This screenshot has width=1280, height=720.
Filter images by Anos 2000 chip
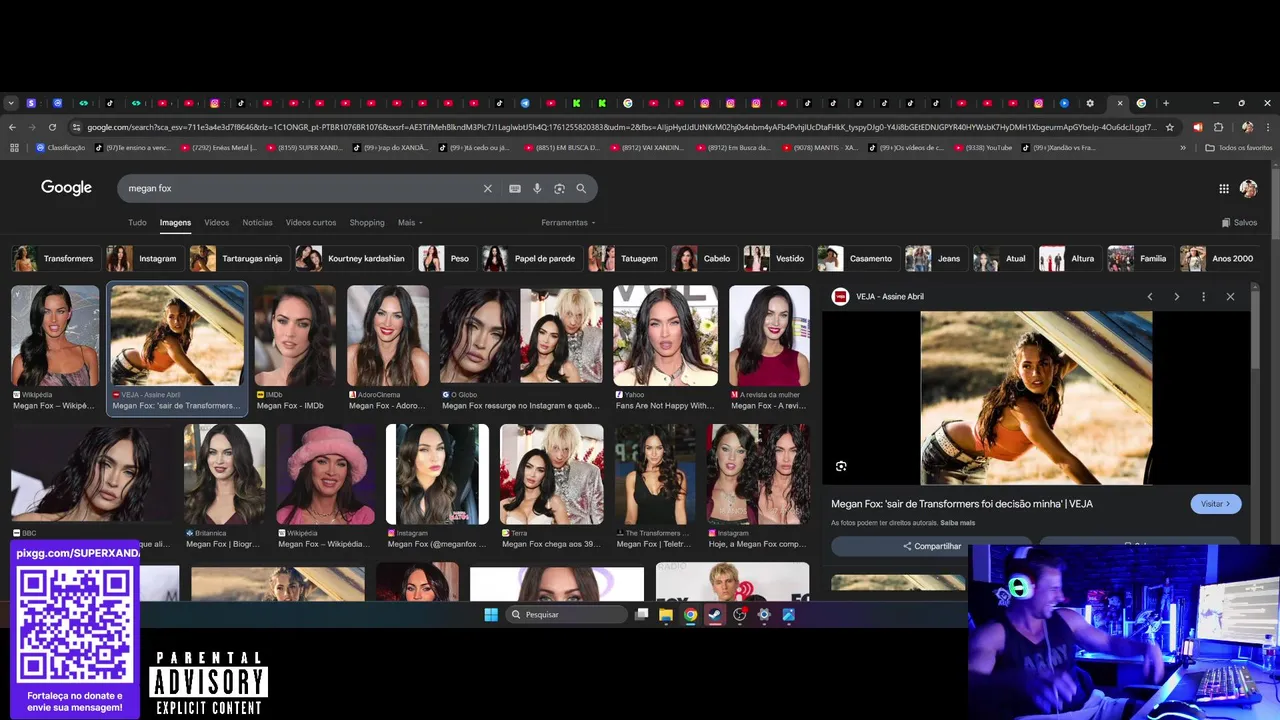(x=1218, y=259)
